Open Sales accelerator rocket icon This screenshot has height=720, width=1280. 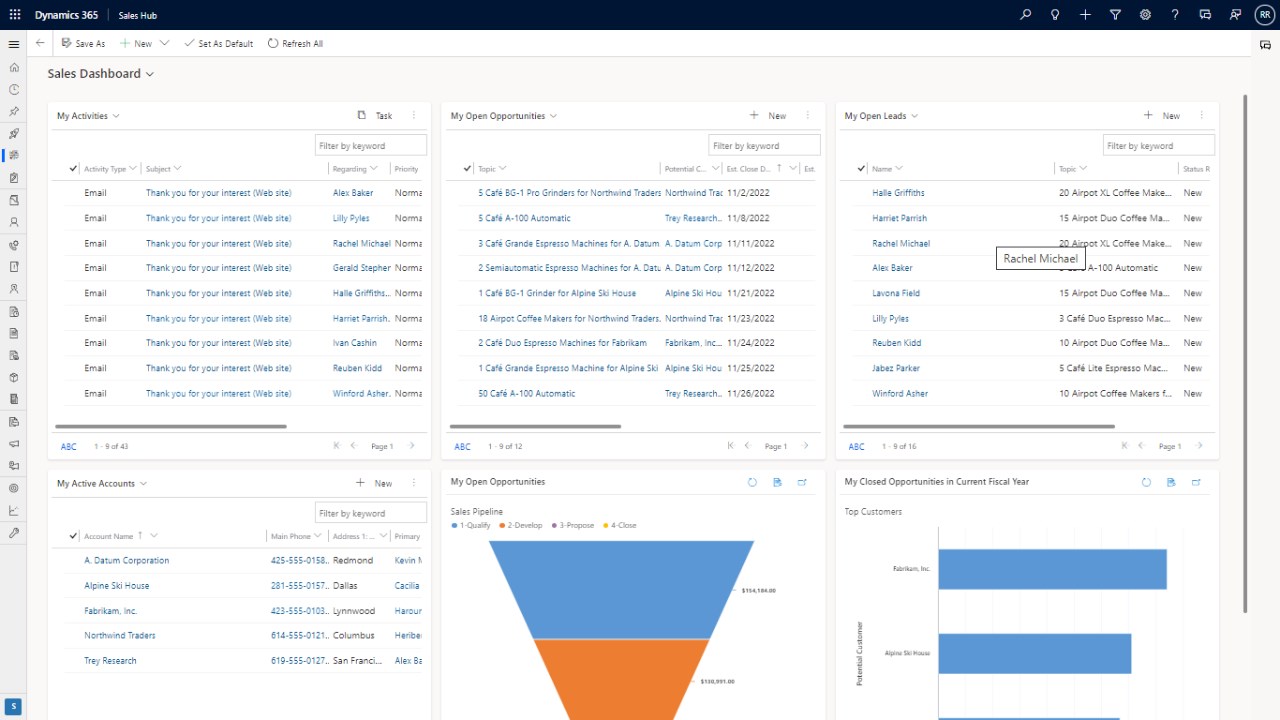(x=14, y=134)
